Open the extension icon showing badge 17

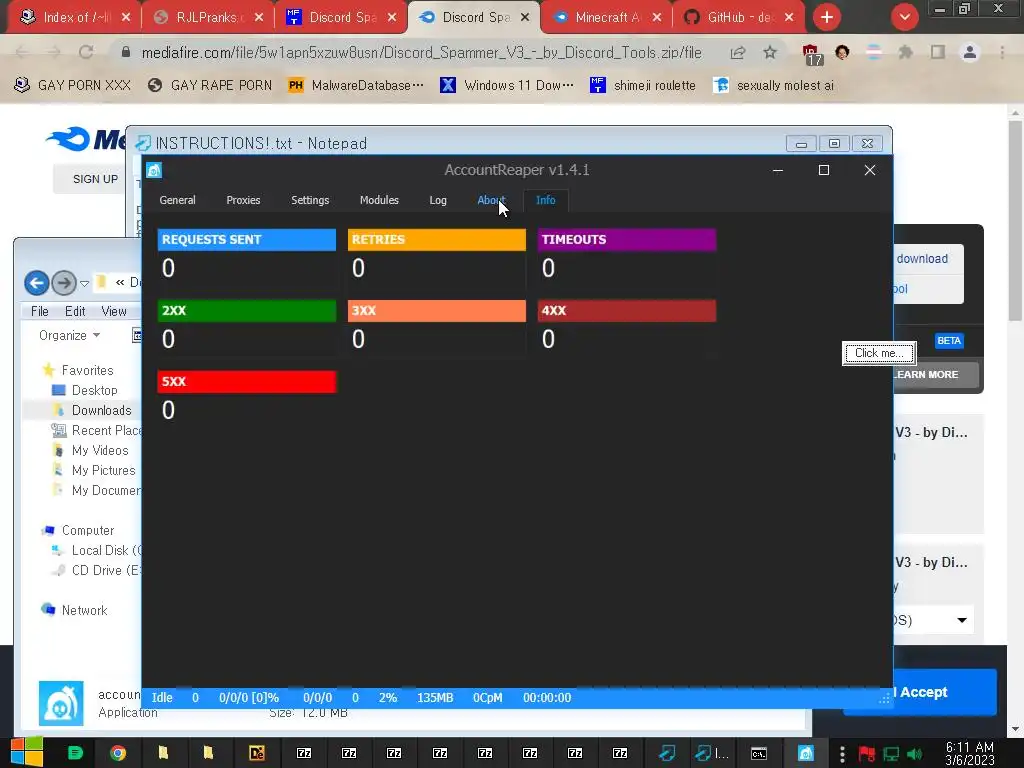coord(811,54)
